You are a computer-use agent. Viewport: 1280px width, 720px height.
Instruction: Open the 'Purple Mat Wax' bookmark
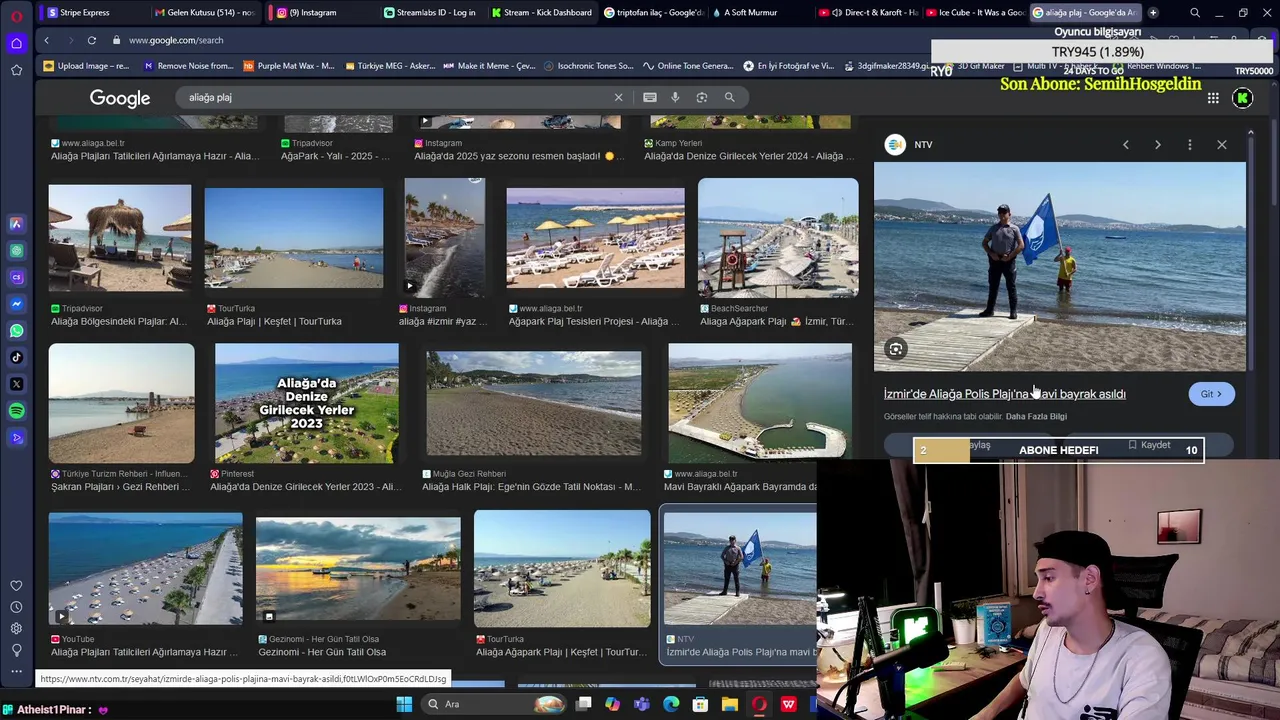tap(289, 66)
